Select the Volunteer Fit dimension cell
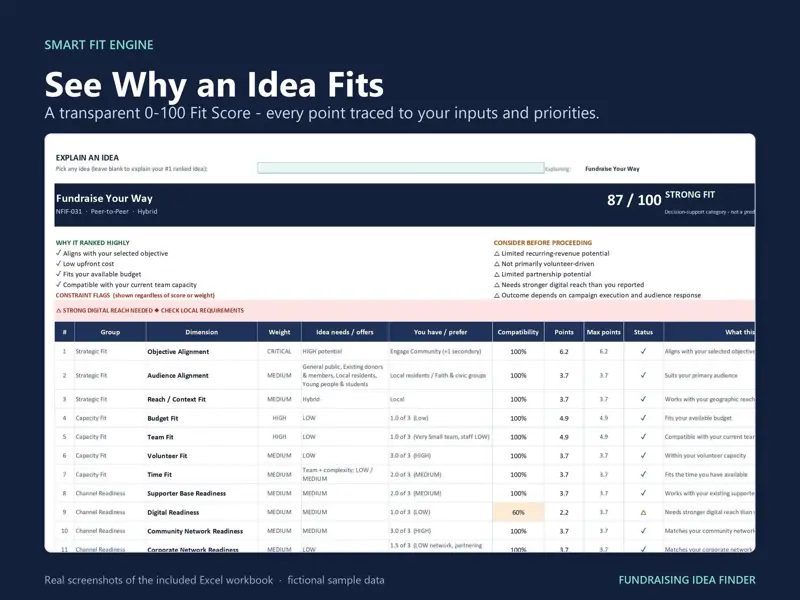The height and width of the screenshot is (600, 800). point(202,456)
